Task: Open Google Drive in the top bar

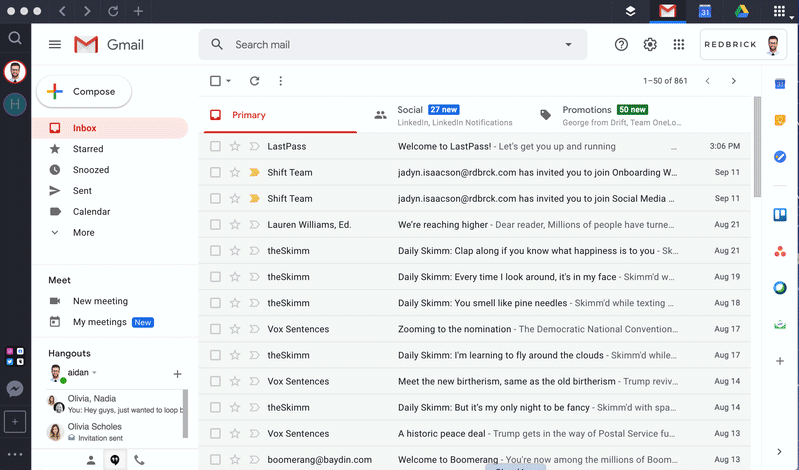Action: (x=743, y=11)
